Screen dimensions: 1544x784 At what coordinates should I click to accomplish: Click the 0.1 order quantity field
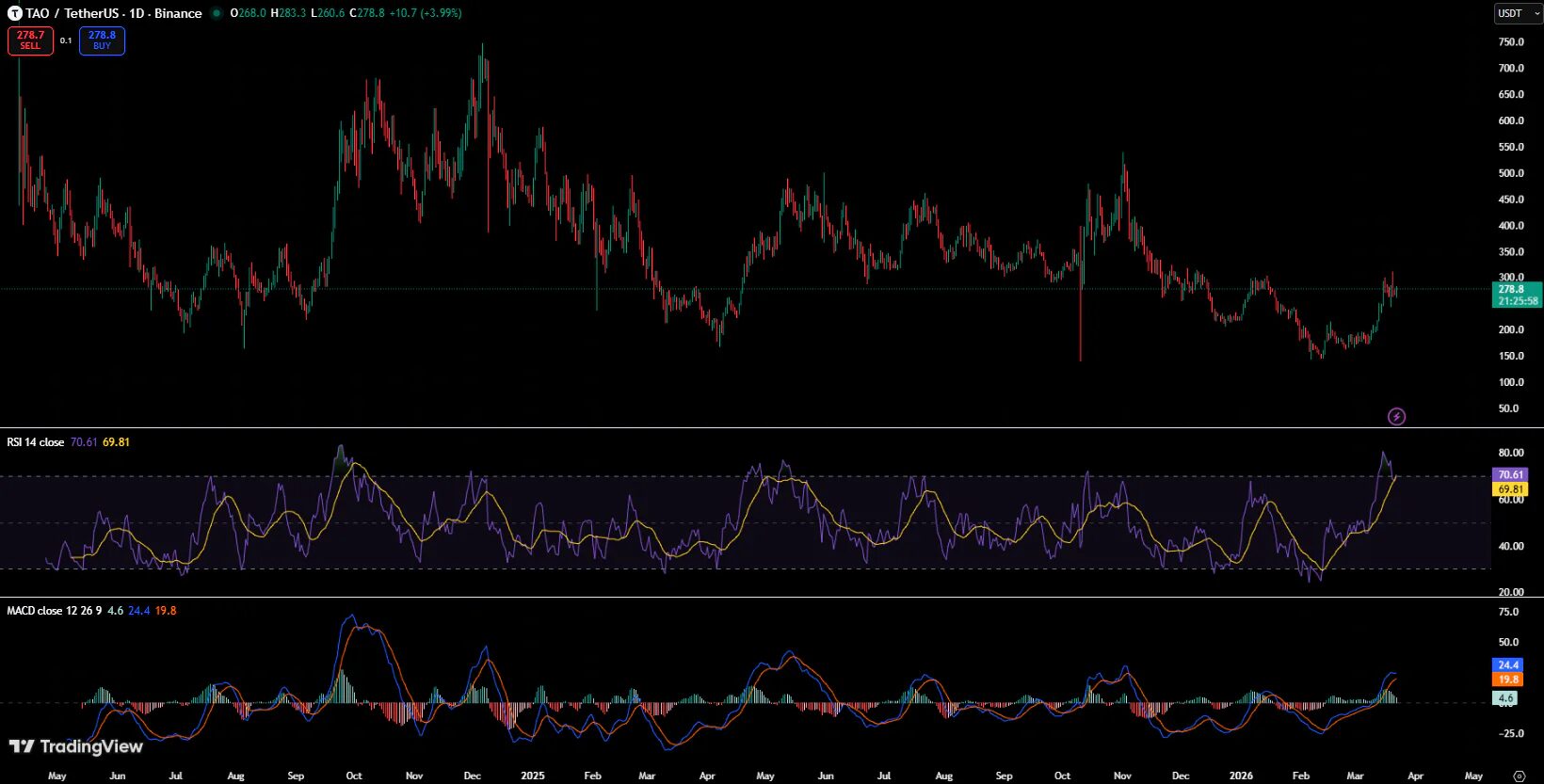tap(66, 40)
